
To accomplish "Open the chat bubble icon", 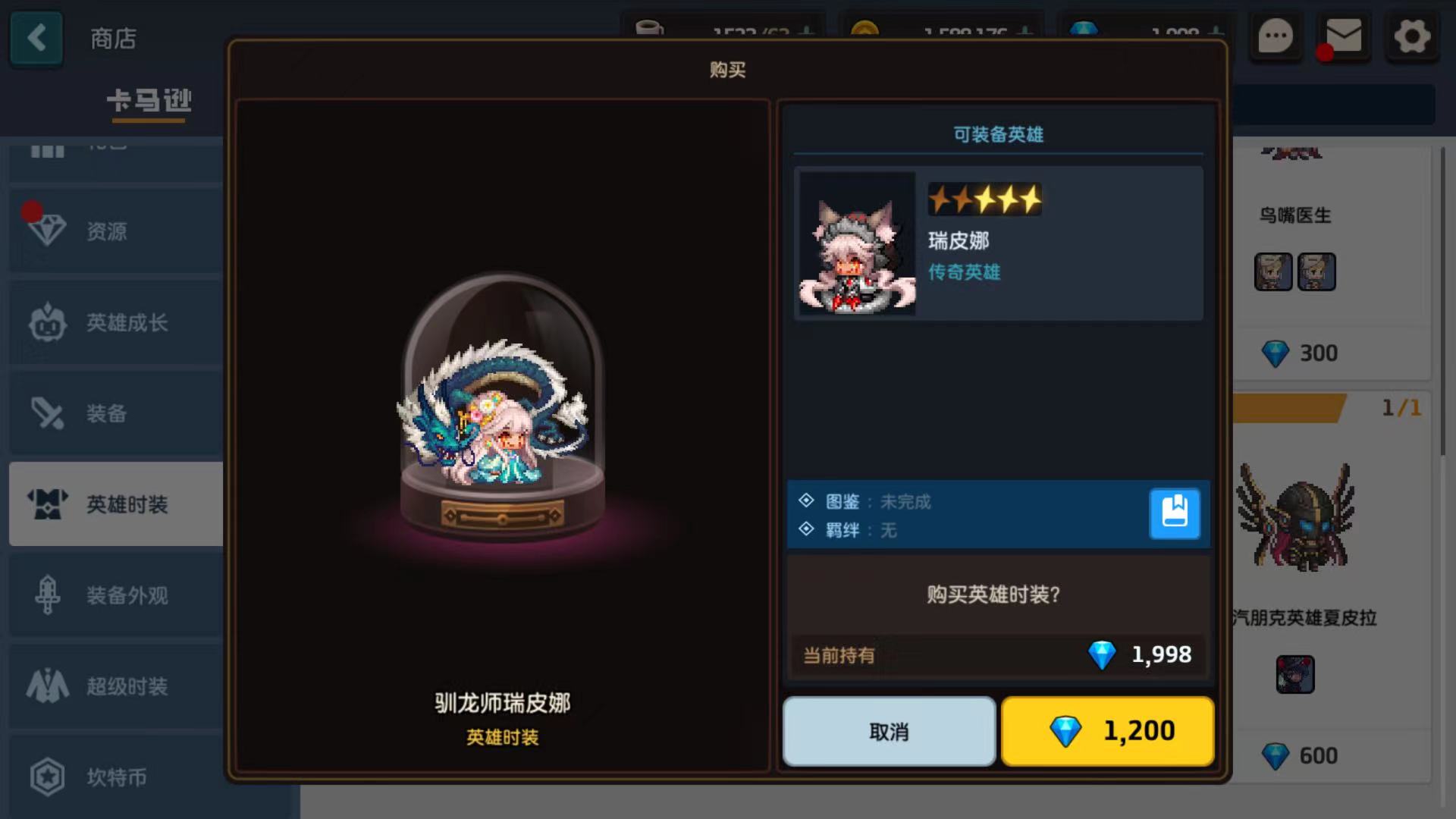I will coord(1276,36).
